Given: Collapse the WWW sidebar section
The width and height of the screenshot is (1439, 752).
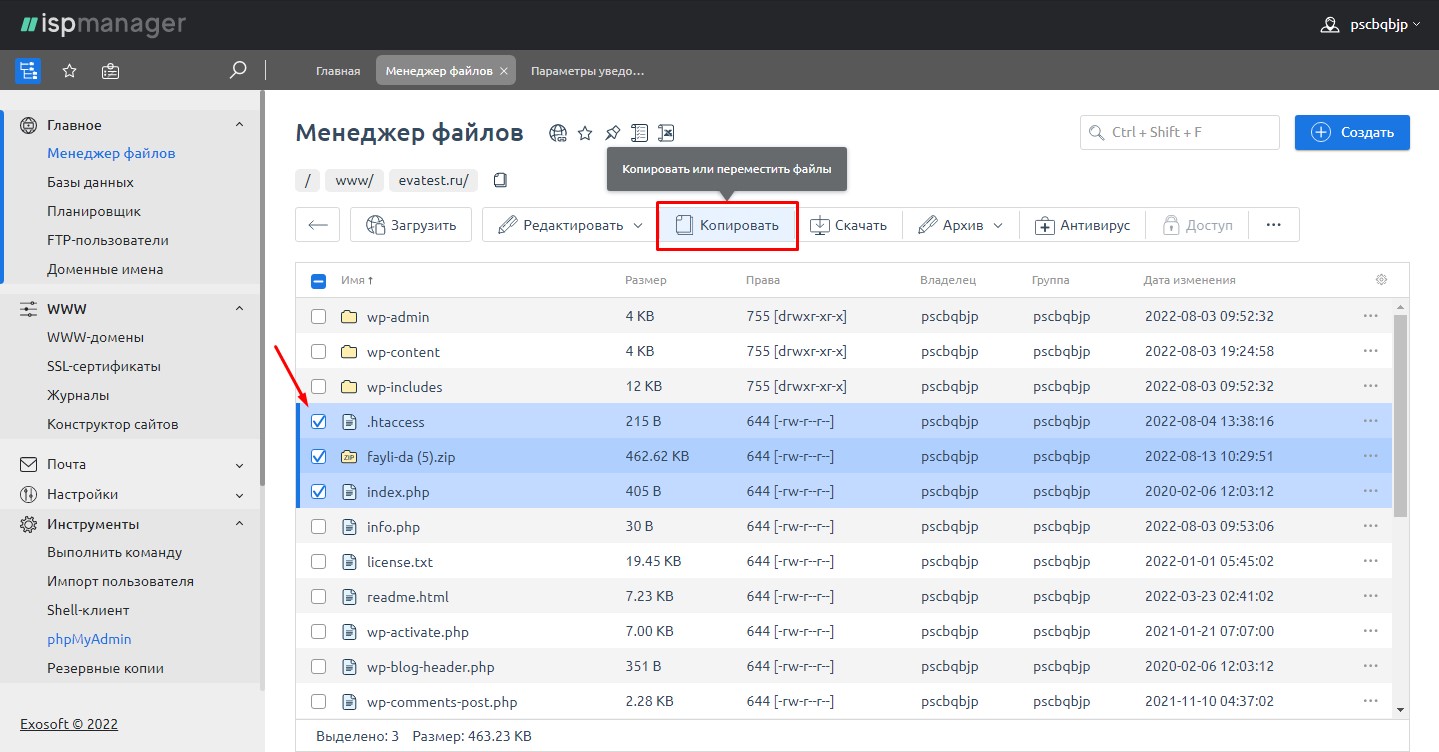Looking at the screenshot, I should click(x=239, y=309).
